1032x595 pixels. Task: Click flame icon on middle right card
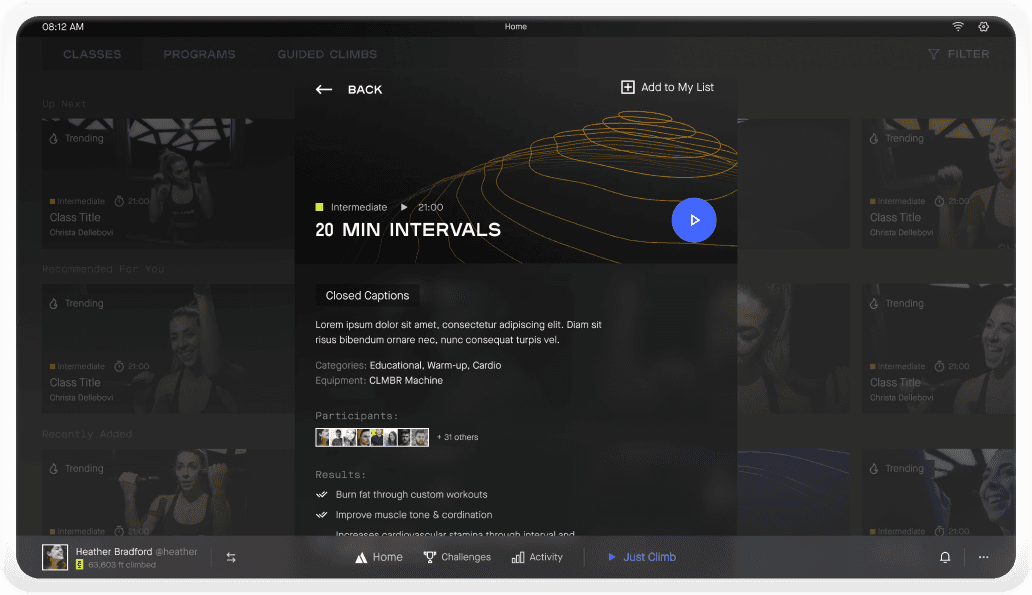point(874,303)
